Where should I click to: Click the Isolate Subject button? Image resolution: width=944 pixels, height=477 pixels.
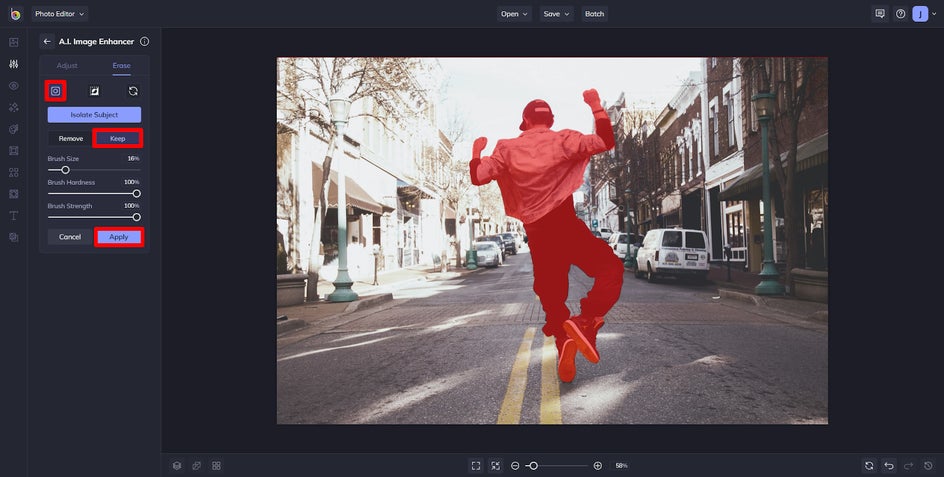(94, 115)
